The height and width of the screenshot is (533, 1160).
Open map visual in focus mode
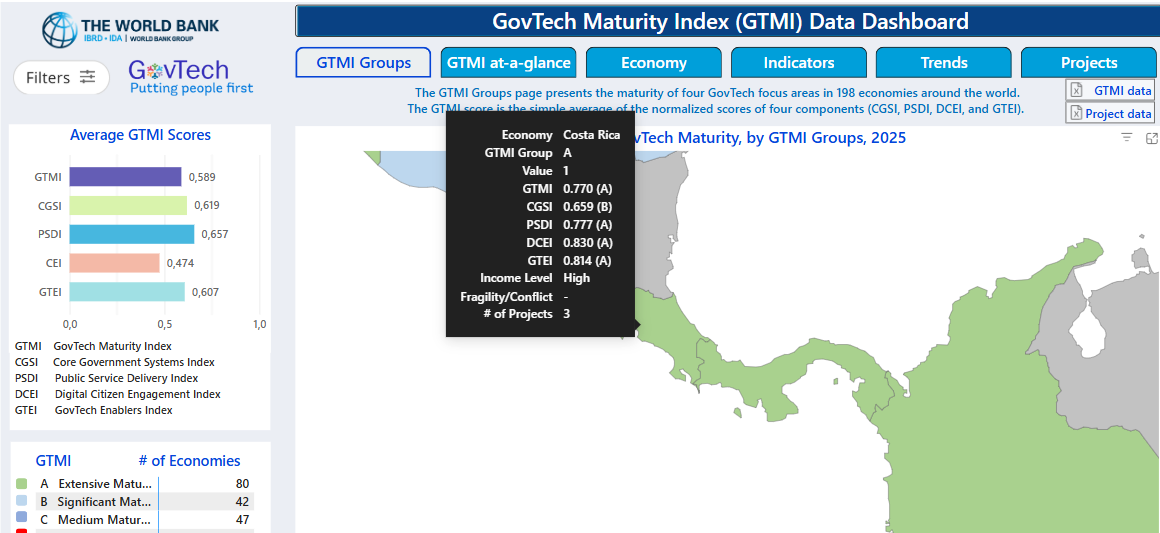[x=1151, y=138]
